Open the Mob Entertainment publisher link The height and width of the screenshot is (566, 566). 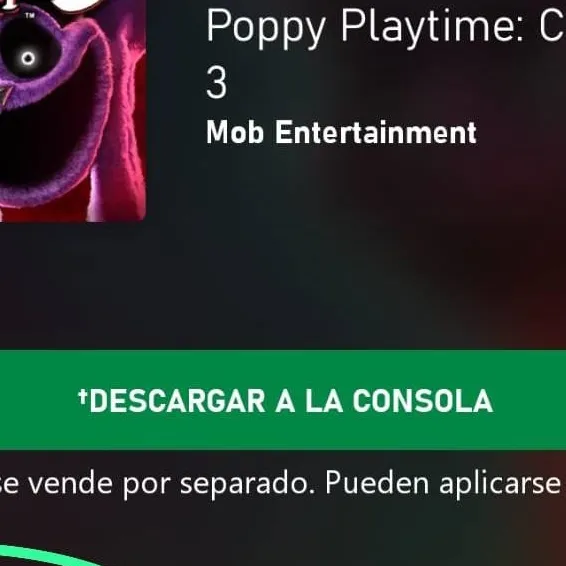pyautogui.click(x=341, y=132)
